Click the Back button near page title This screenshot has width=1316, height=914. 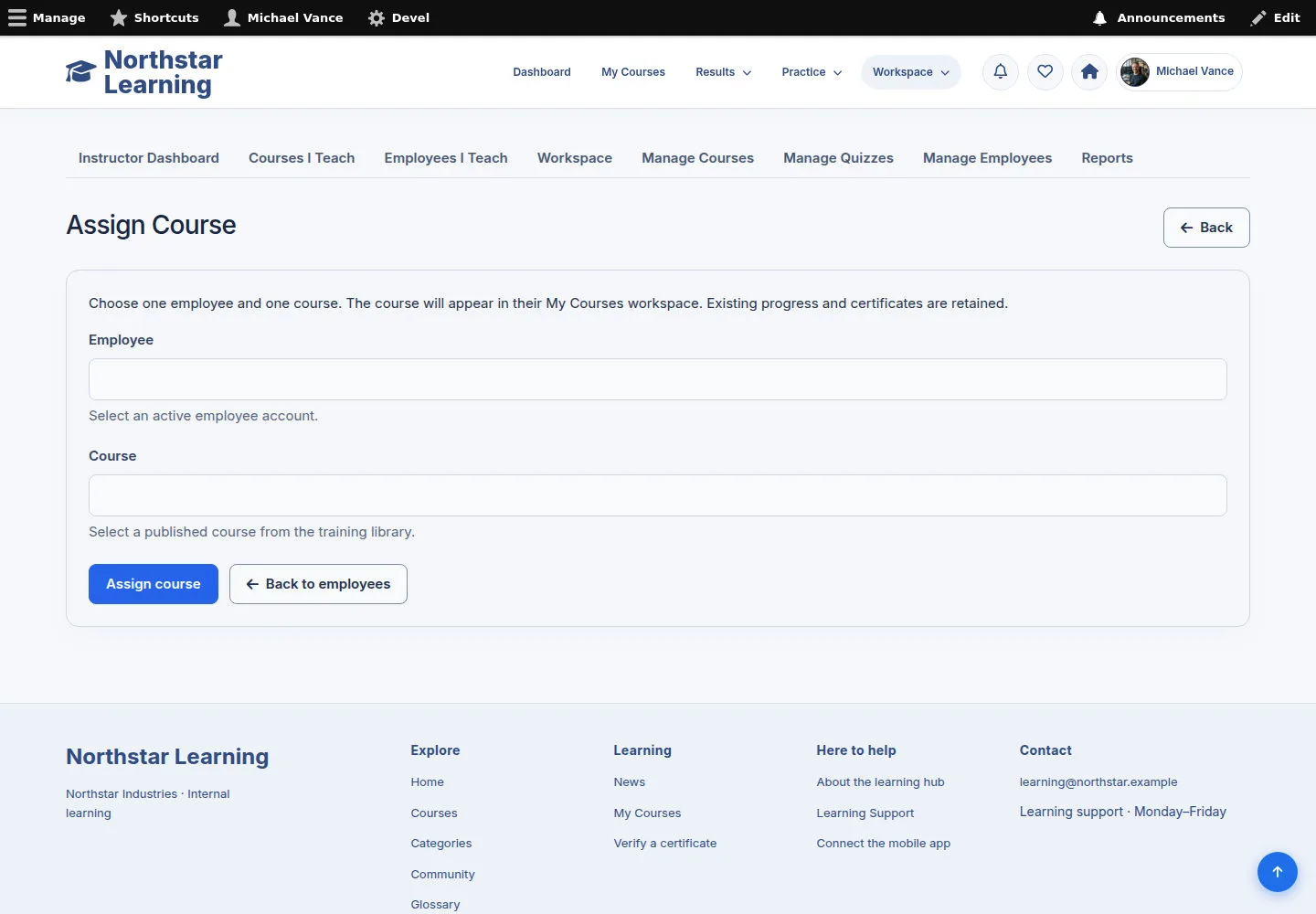[x=1206, y=228]
